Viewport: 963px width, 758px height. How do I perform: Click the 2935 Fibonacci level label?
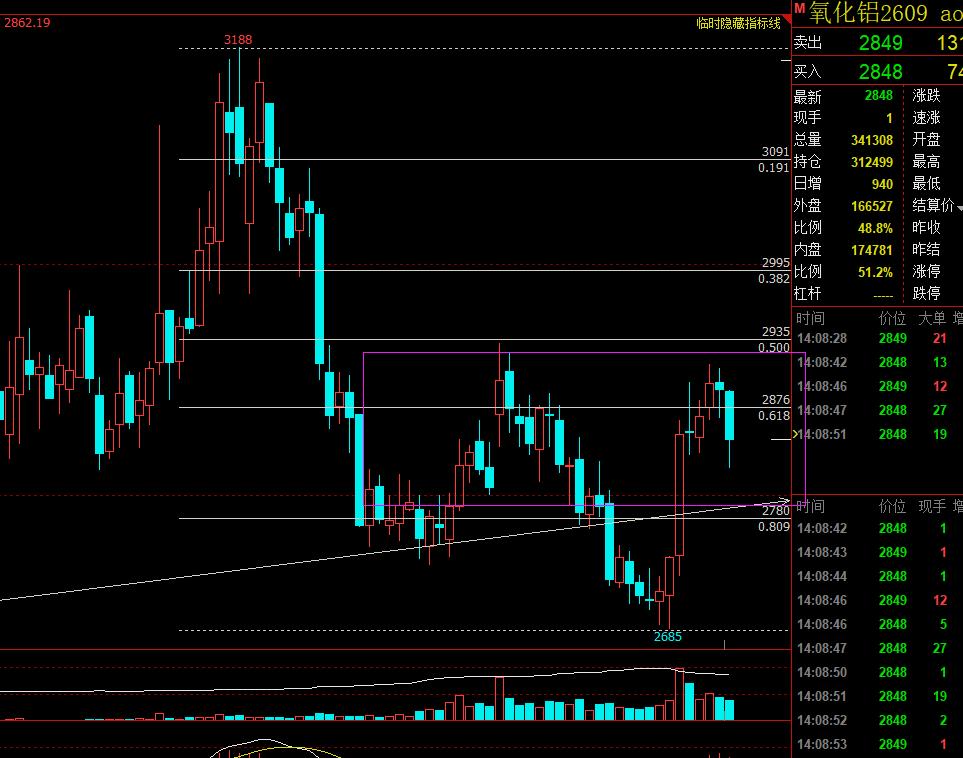coord(776,332)
